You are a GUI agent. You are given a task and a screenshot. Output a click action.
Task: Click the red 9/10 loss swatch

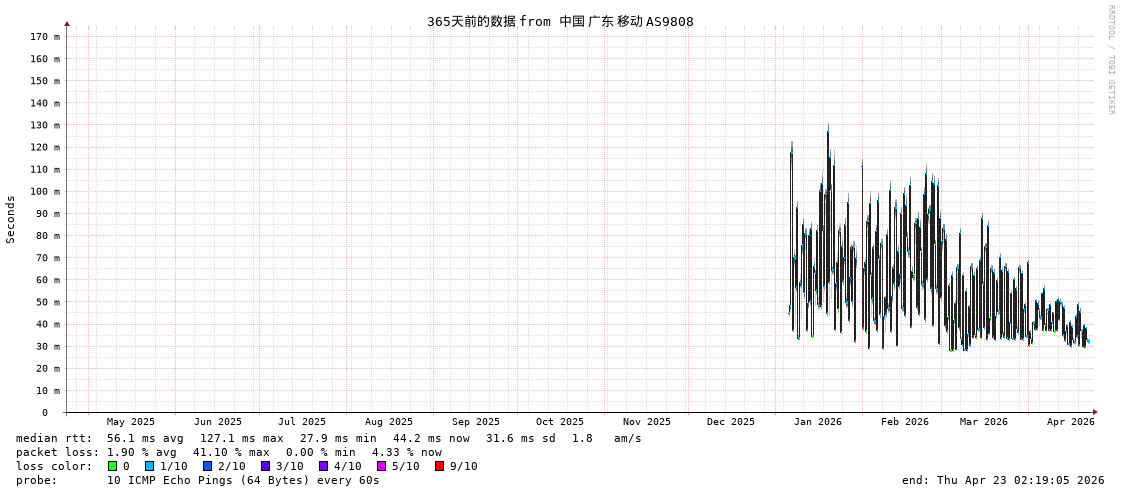(440, 466)
